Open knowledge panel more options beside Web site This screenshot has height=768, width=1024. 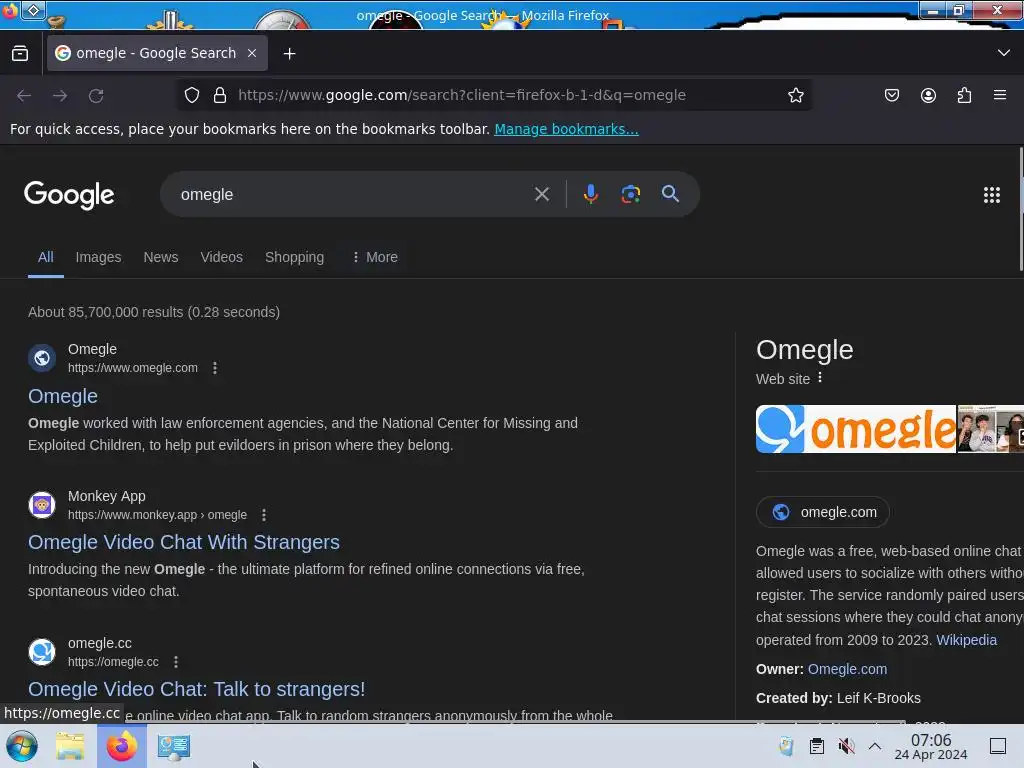pos(820,378)
